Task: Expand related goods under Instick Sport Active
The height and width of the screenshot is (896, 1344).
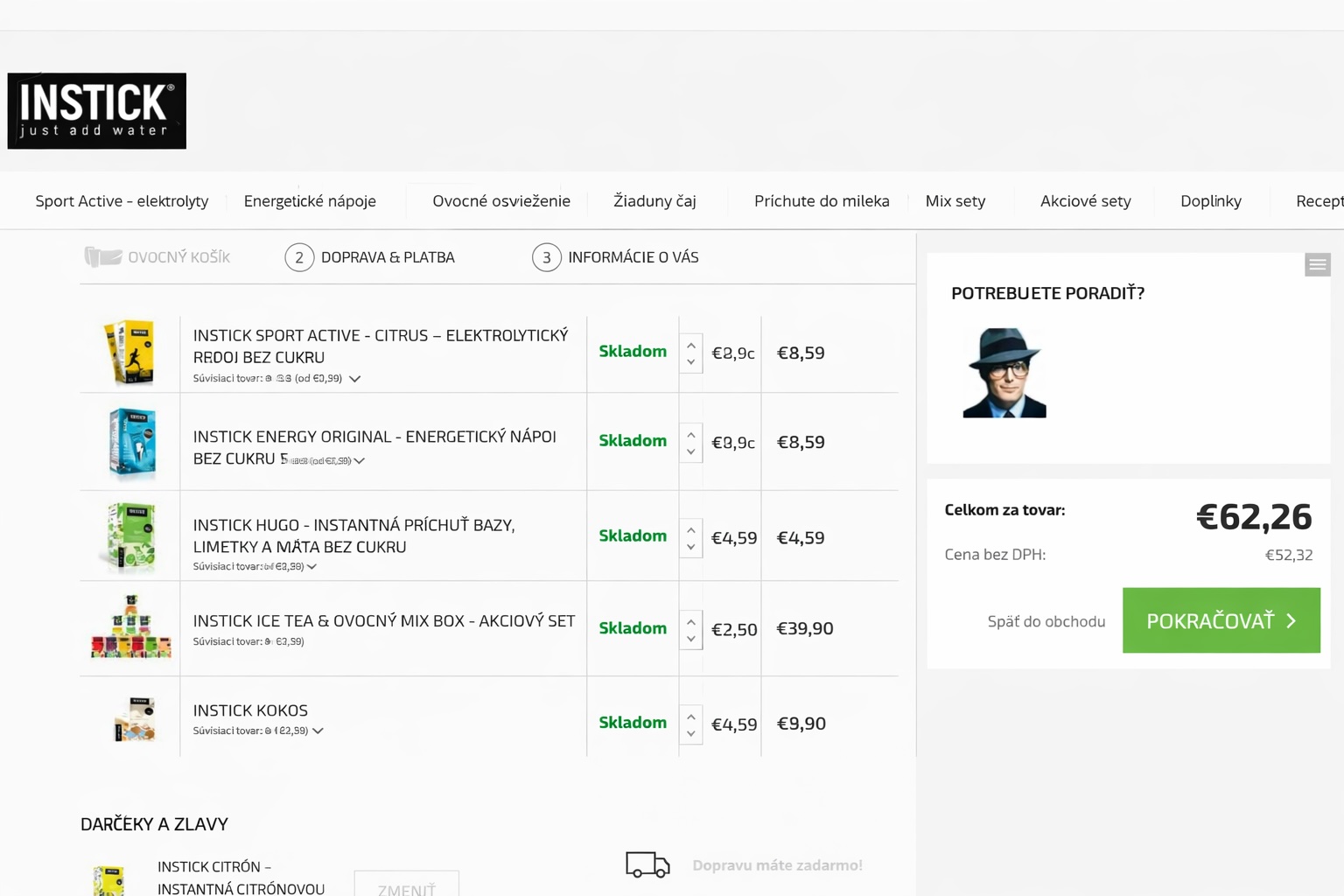Action: 354,379
